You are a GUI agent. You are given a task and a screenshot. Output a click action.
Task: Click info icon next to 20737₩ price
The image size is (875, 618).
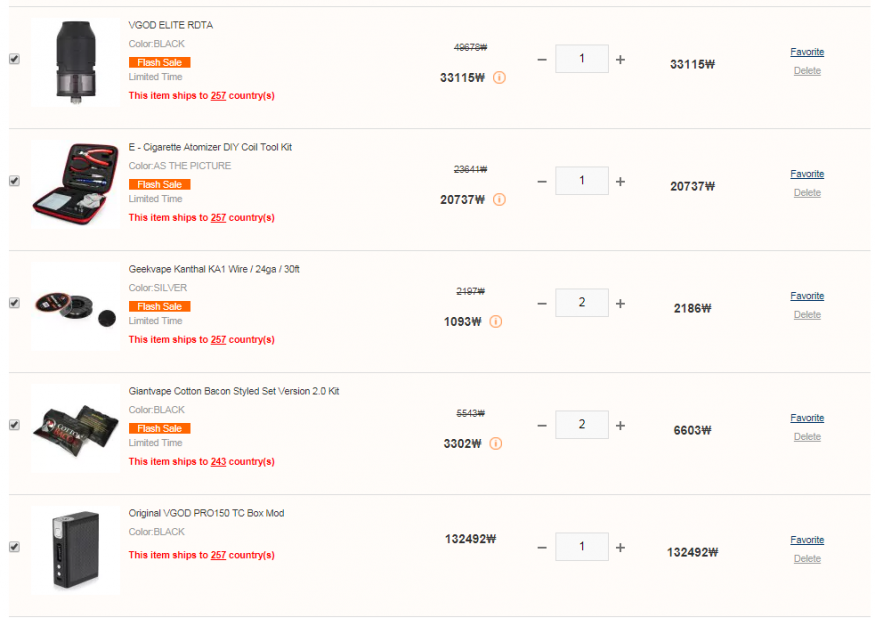[x=499, y=199]
